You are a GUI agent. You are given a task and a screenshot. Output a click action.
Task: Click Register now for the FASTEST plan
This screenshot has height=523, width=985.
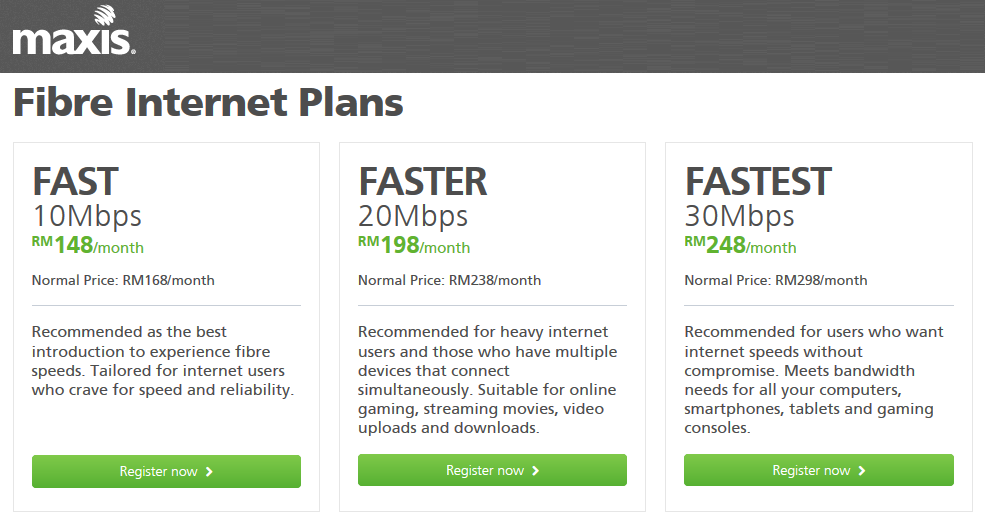pos(818,471)
